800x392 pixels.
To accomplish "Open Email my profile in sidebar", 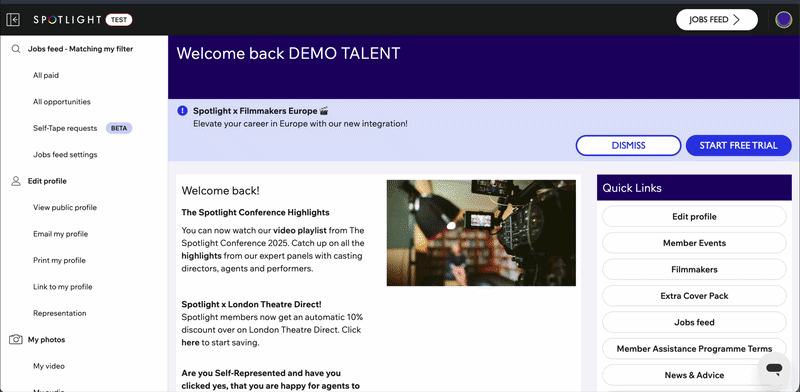I will tap(60, 234).
